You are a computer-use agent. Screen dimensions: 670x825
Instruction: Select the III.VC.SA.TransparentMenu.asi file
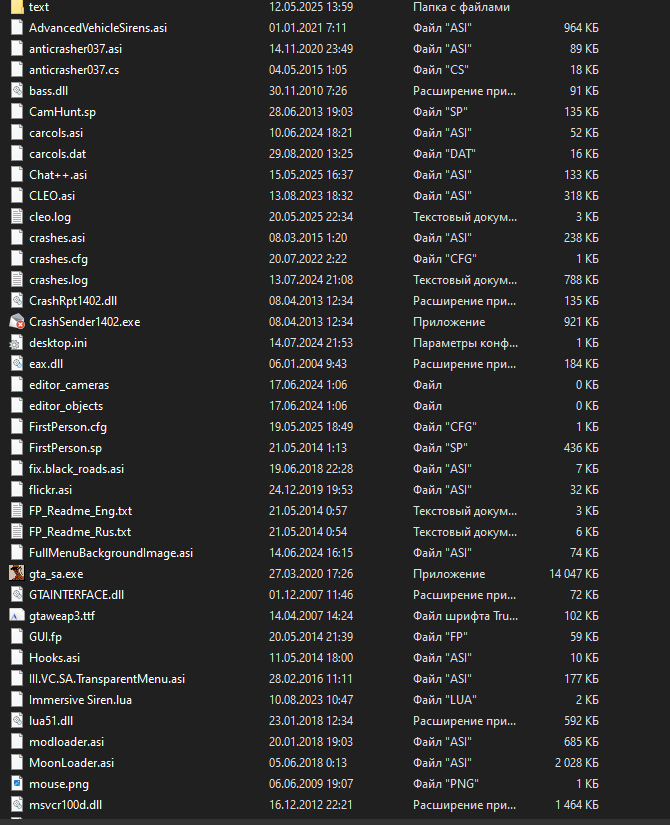(106, 679)
